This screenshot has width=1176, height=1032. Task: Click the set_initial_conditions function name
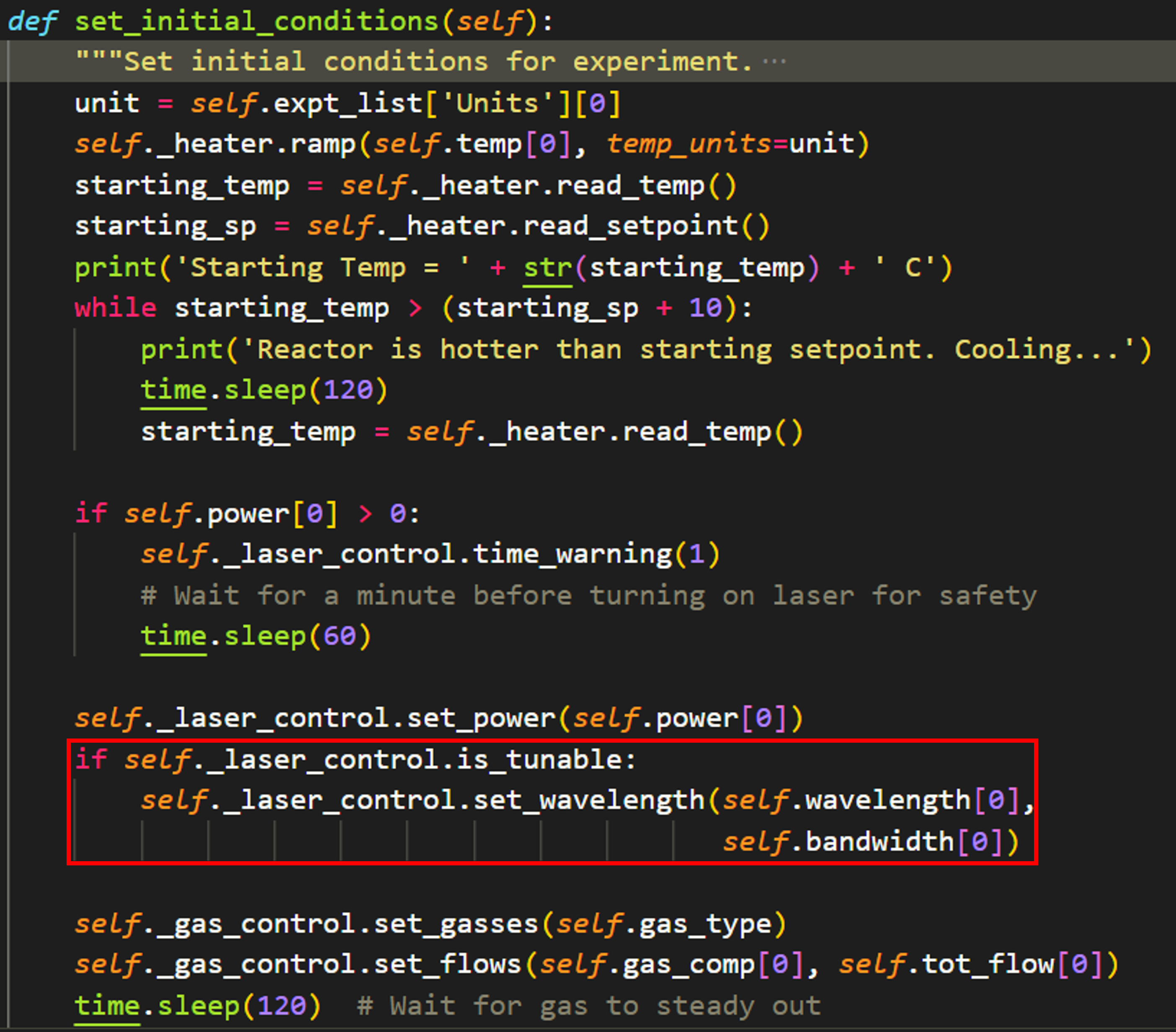tap(257, 22)
